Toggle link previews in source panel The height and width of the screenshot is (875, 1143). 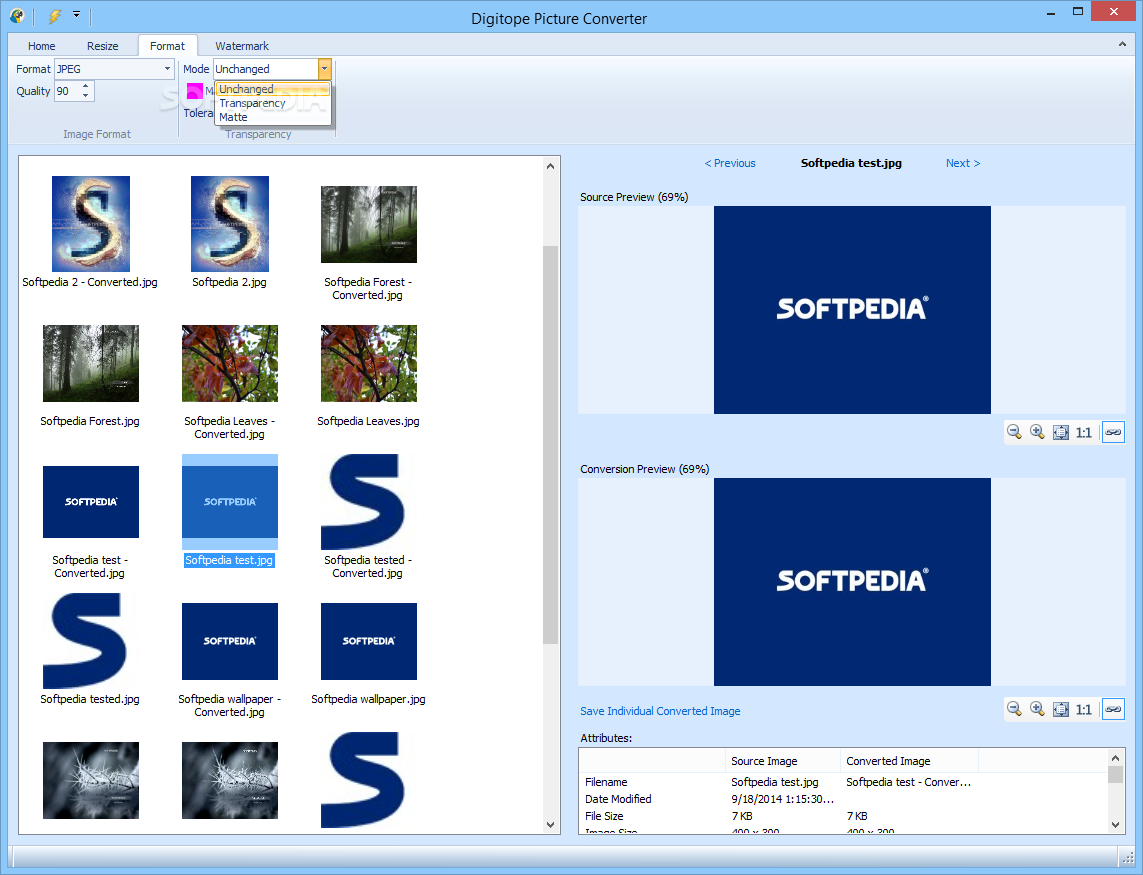[x=1113, y=432]
